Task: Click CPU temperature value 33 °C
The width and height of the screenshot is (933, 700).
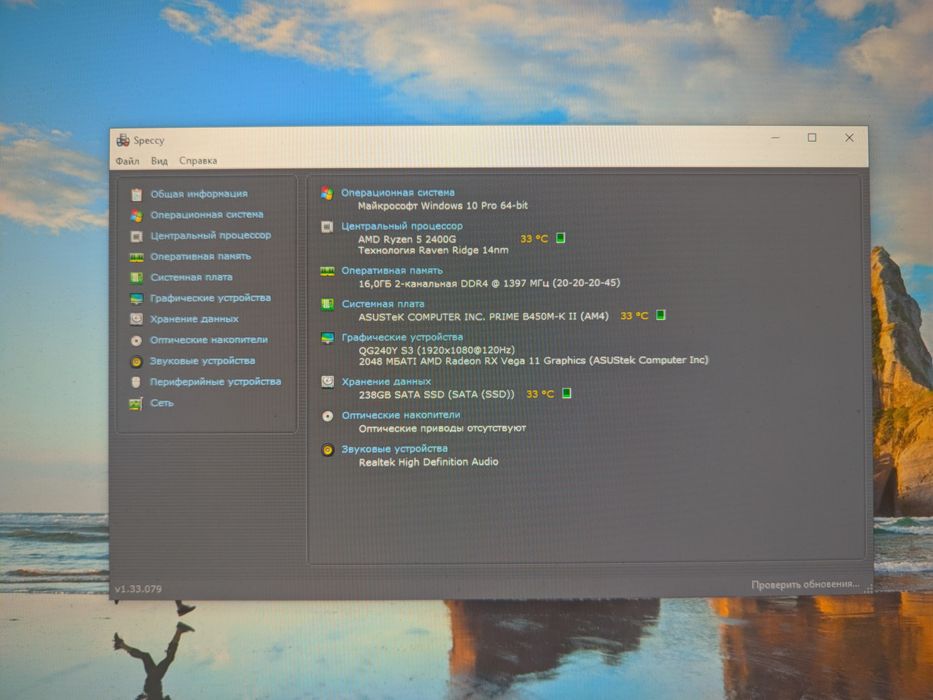Action: pos(534,239)
